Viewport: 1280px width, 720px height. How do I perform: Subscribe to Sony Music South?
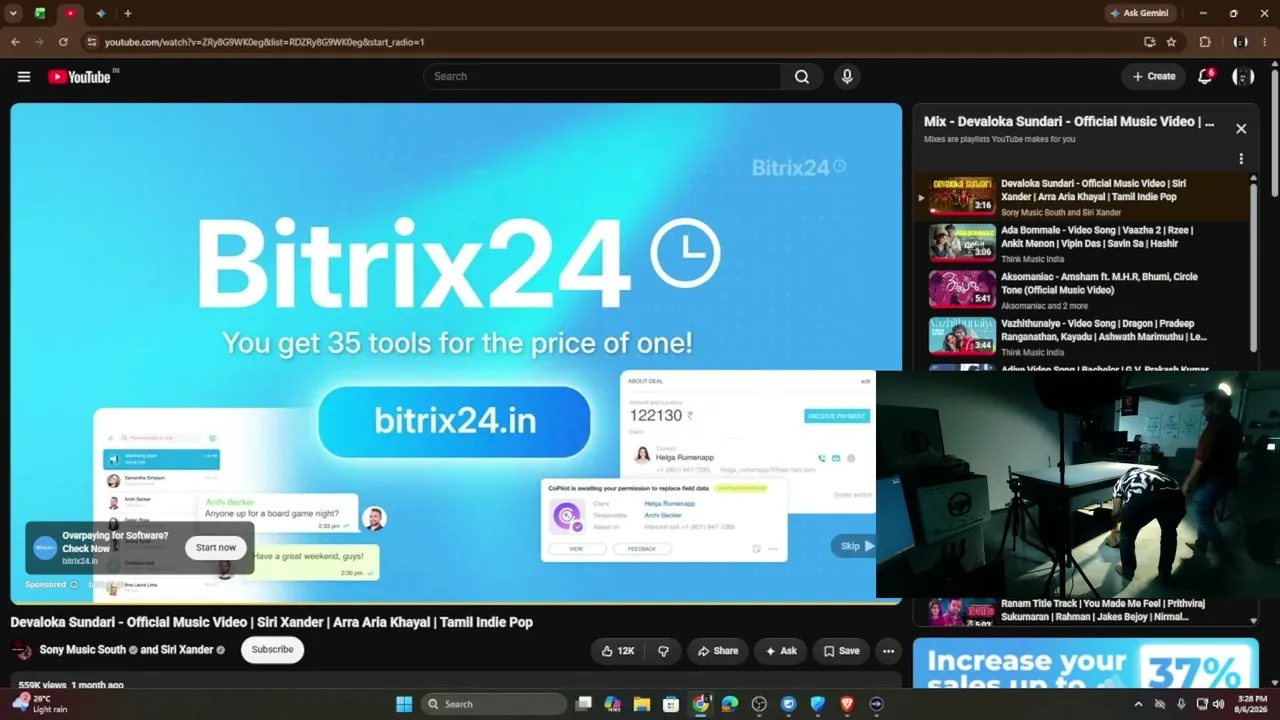pos(272,650)
